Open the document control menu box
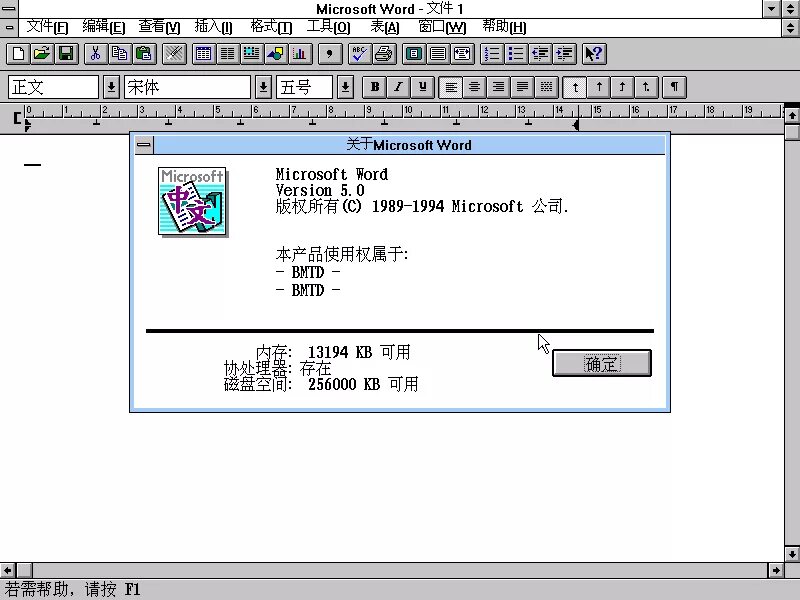The width and height of the screenshot is (800, 600). (9, 27)
